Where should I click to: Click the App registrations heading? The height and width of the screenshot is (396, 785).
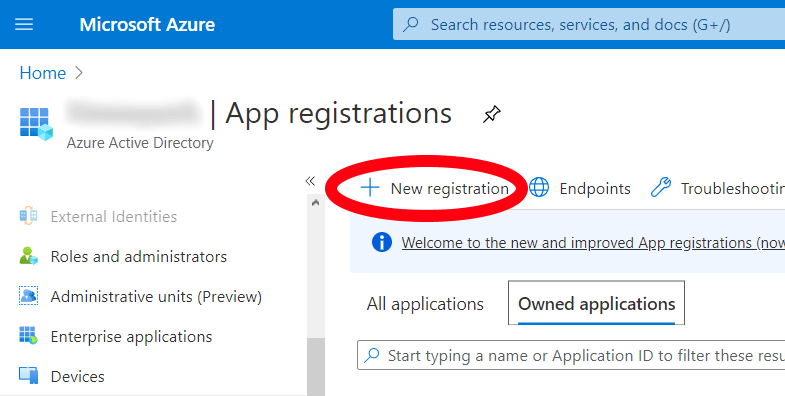[x=338, y=113]
